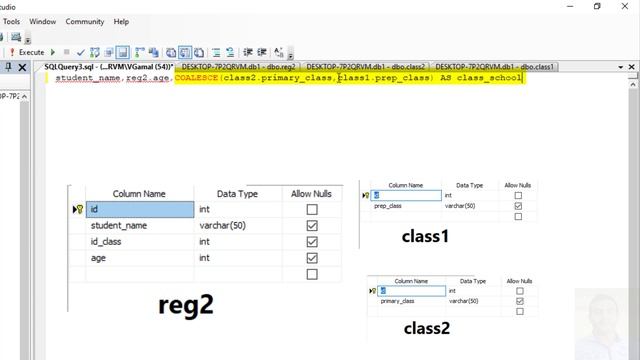The height and width of the screenshot is (360, 640).
Task: Toggle Allow Nulls in reg2 empty row
Action: click(x=312, y=274)
